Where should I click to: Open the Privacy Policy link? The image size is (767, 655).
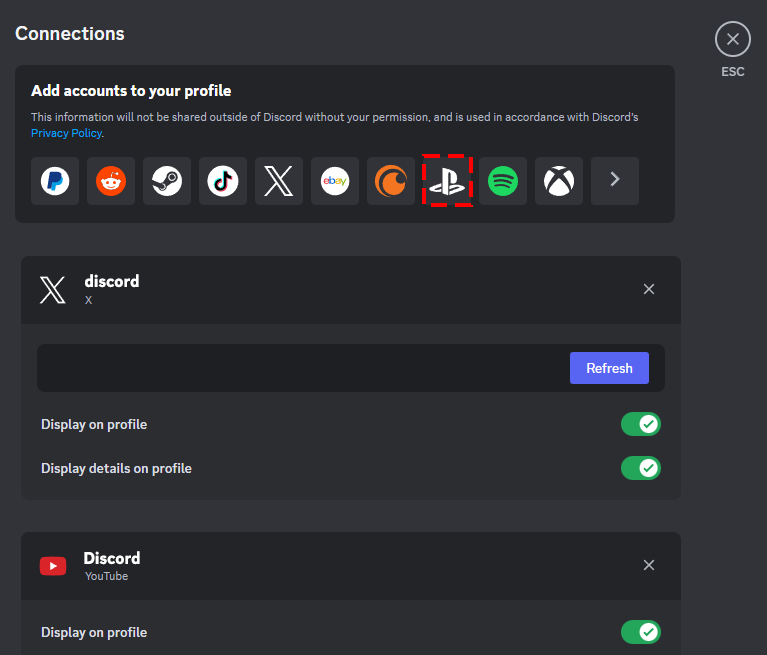(66, 133)
